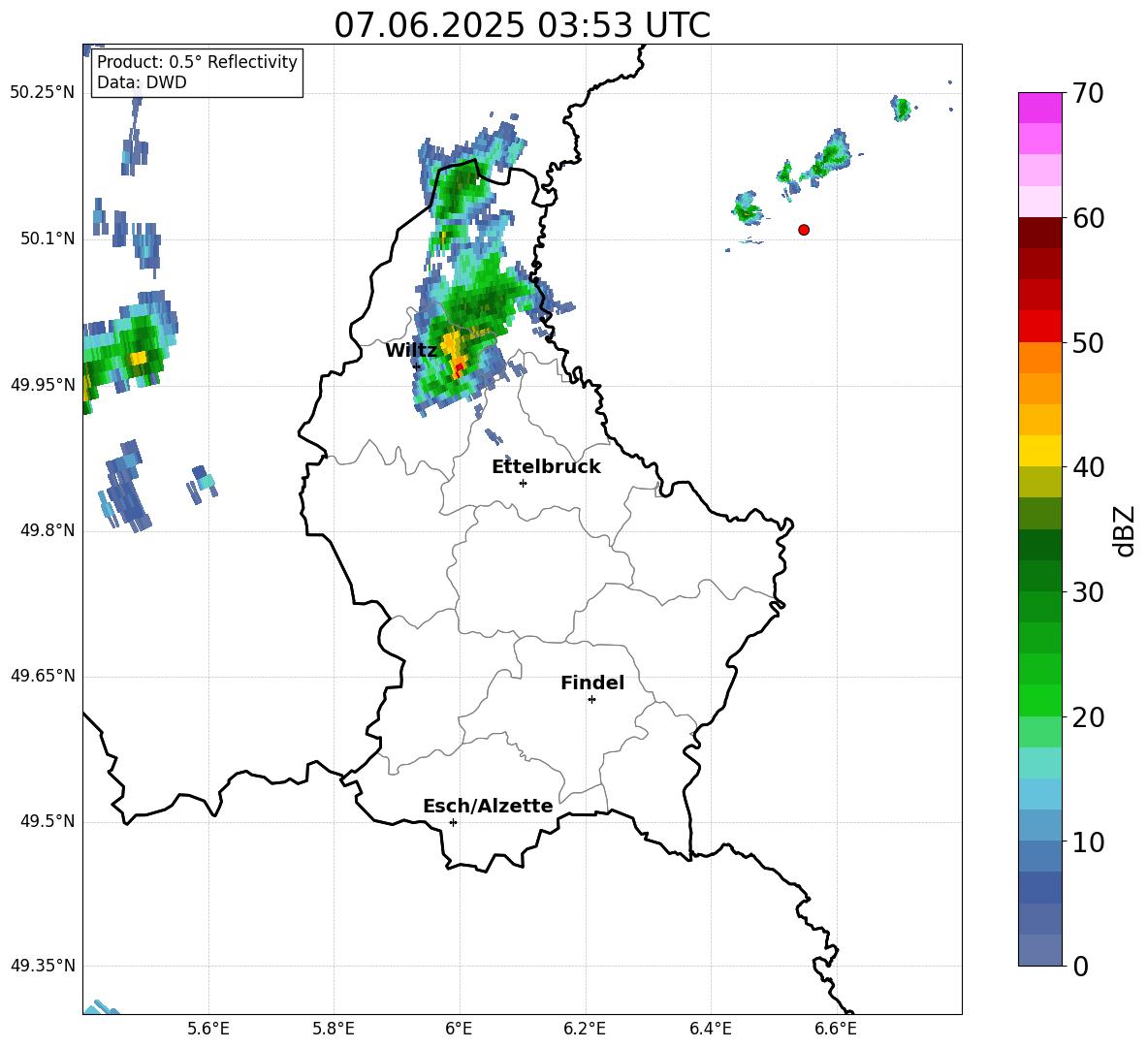Click the 20 tick label on colorbar
This screenshot has height=1048, width=1148.
(1087, 717)
